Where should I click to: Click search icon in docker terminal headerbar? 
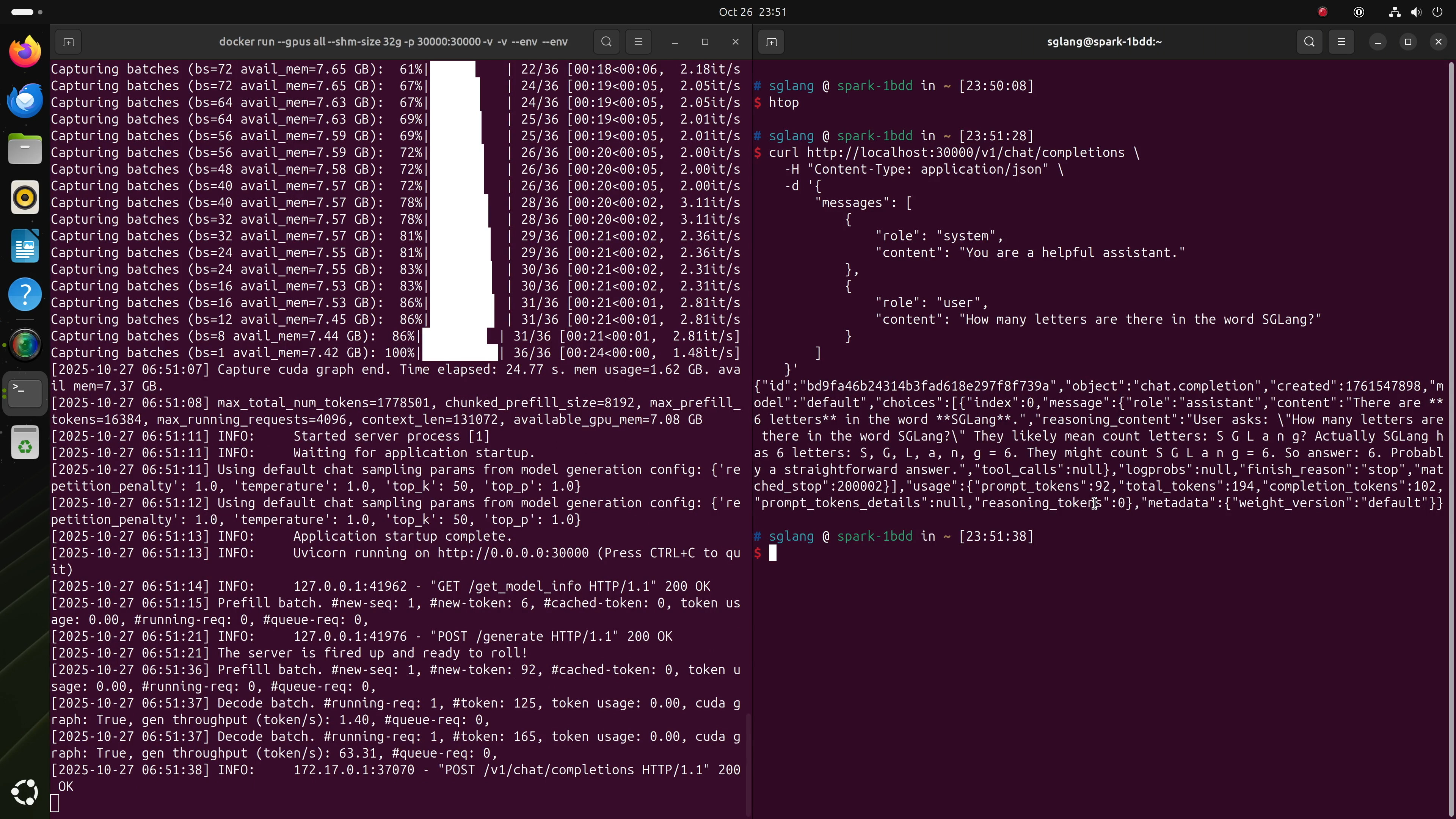[x=607, y=42]
